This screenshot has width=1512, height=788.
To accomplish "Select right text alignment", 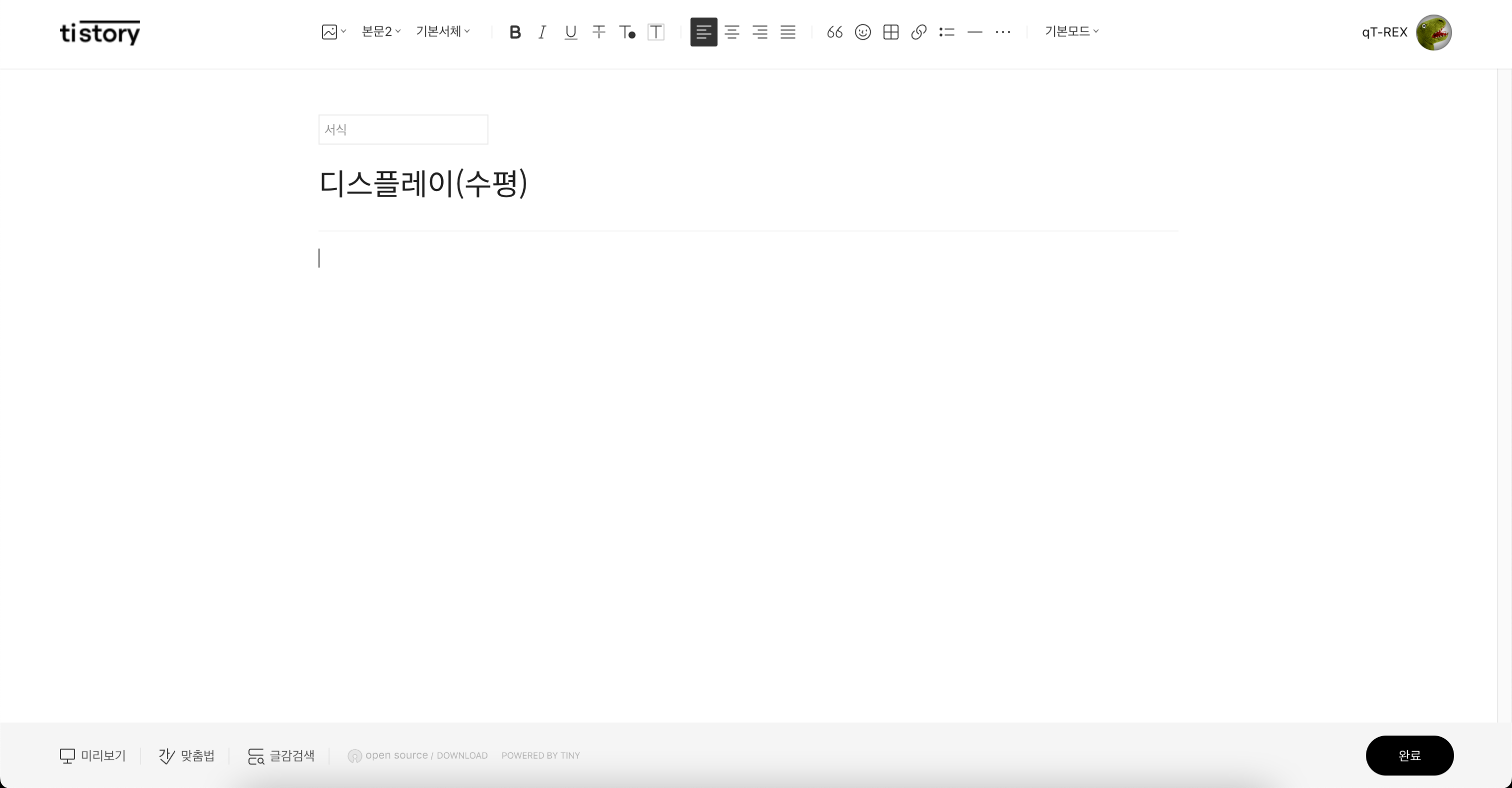I will click(x=760, y=32).
